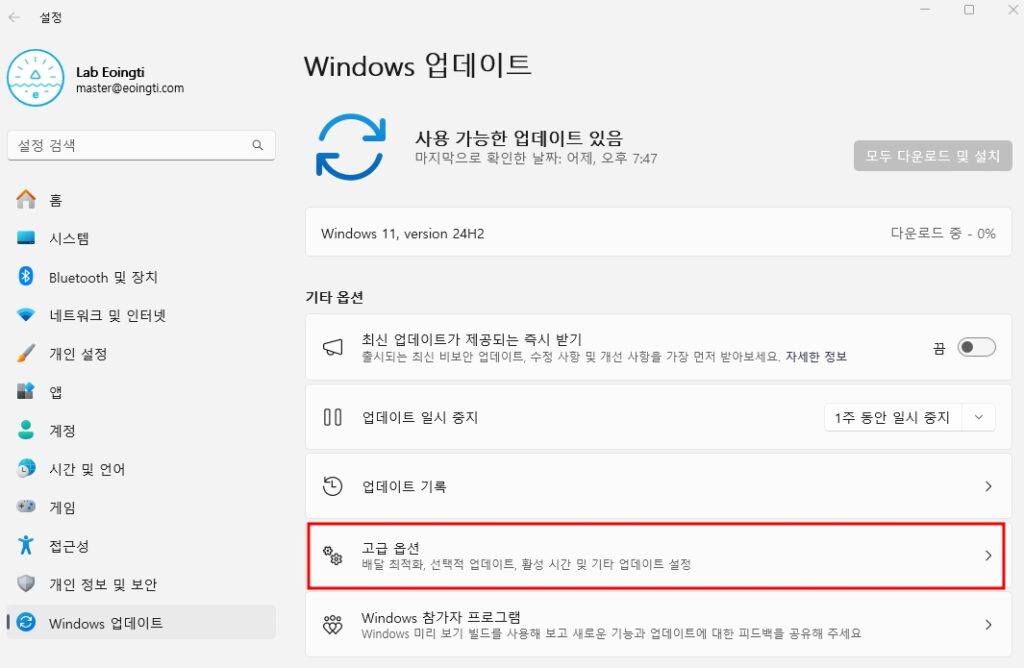This screenshot has width=1024, height=668.
Task: Click the 개인 정보 및 보안 shield icon
Action: (25, 583)
